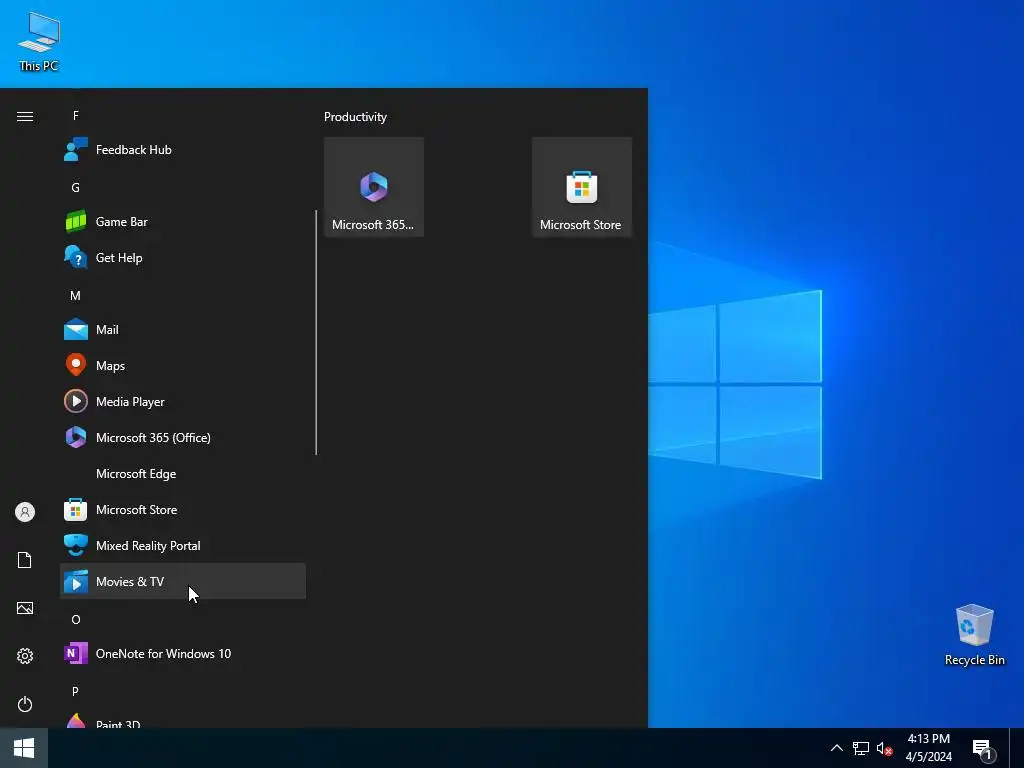Click the Microsoft 365 pinned tile
The width and height of the screenshot is (1024, 768).
[x=374, y=187]
